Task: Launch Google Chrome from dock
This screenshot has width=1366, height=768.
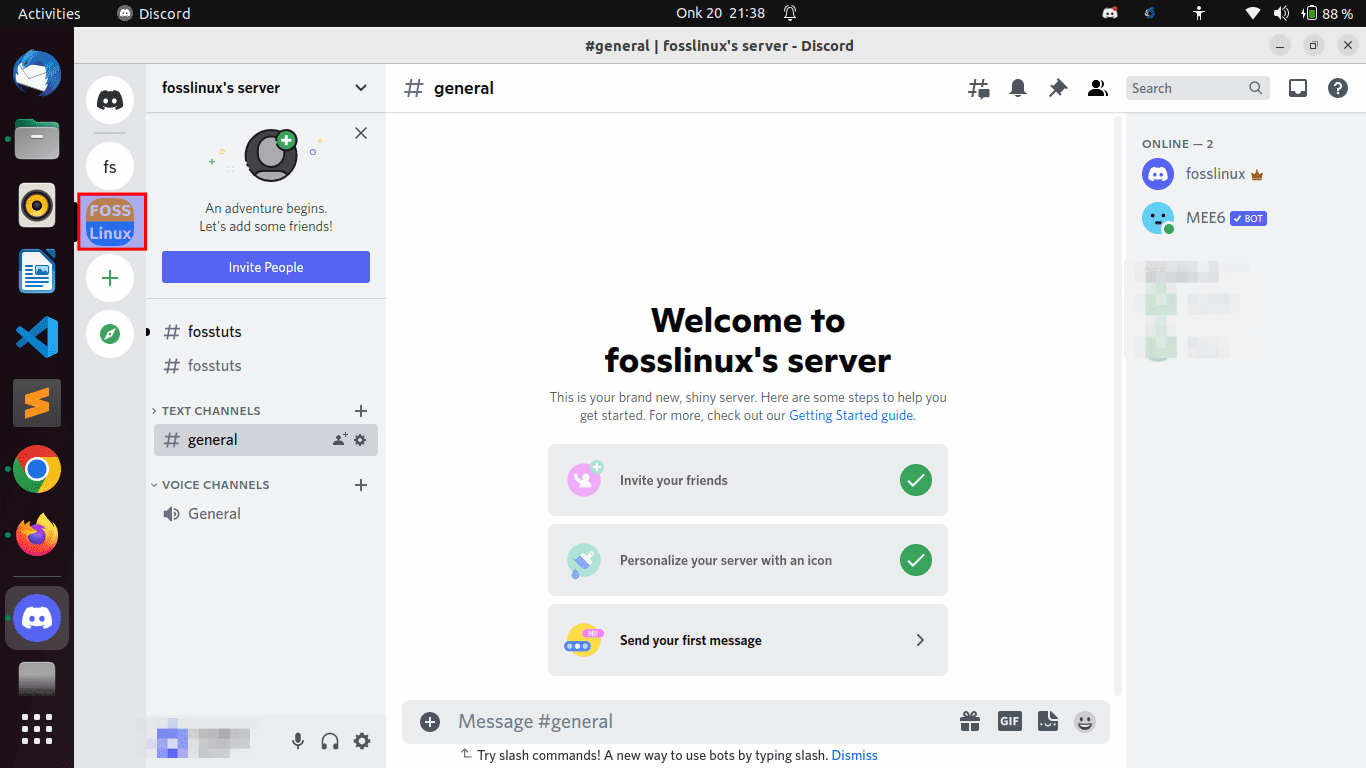Action: 37,470
